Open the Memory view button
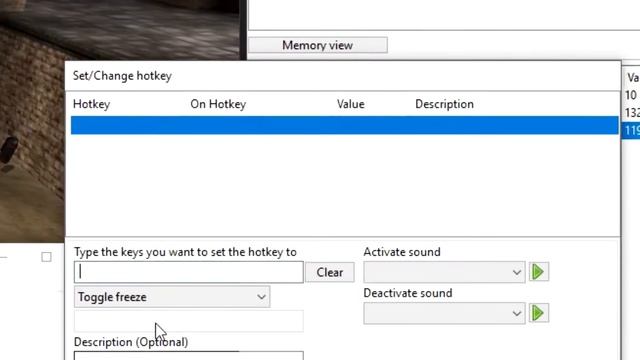 [x=318, y=45]
